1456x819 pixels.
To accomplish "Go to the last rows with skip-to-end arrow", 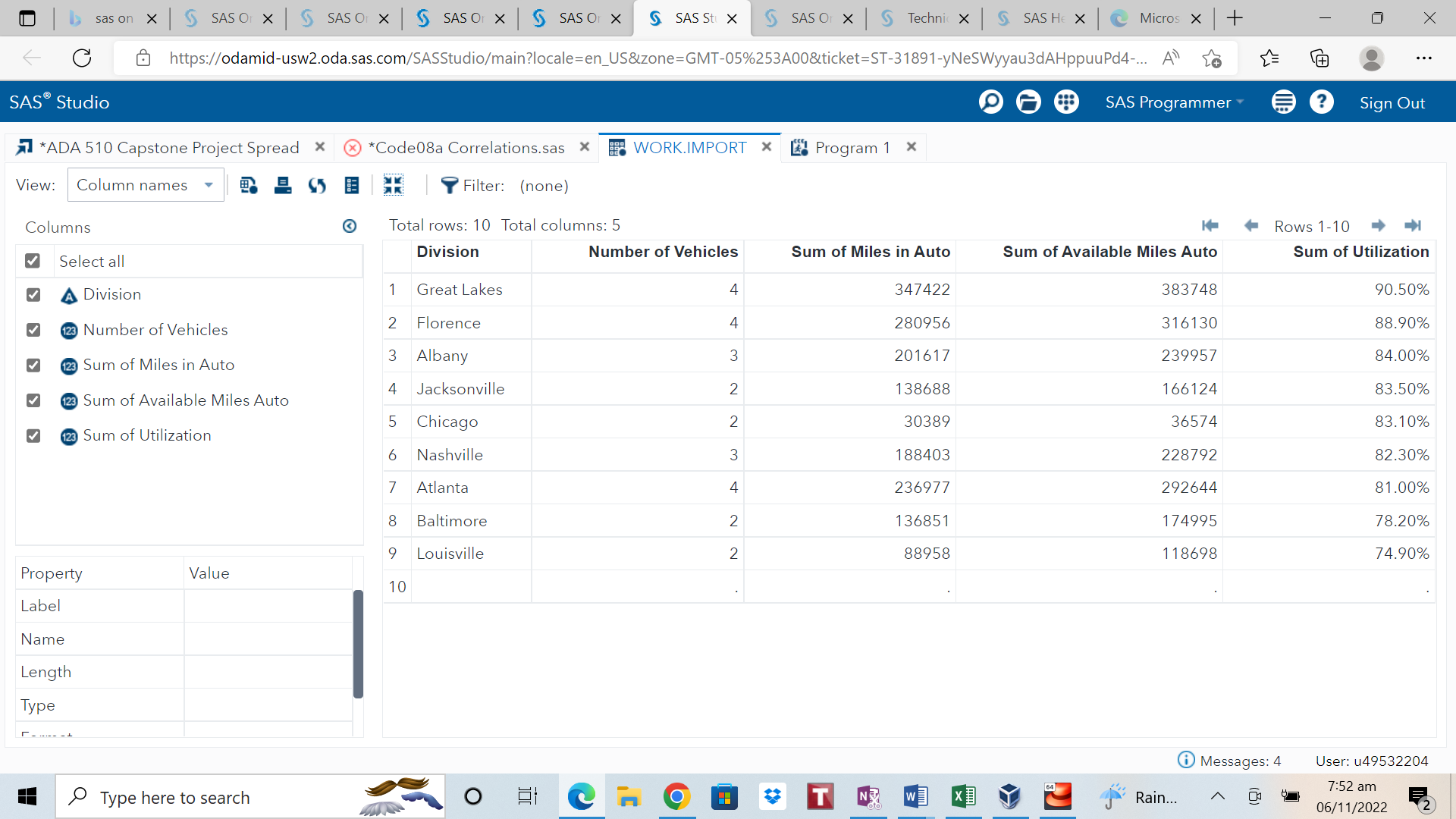I will click(1414, 225).
